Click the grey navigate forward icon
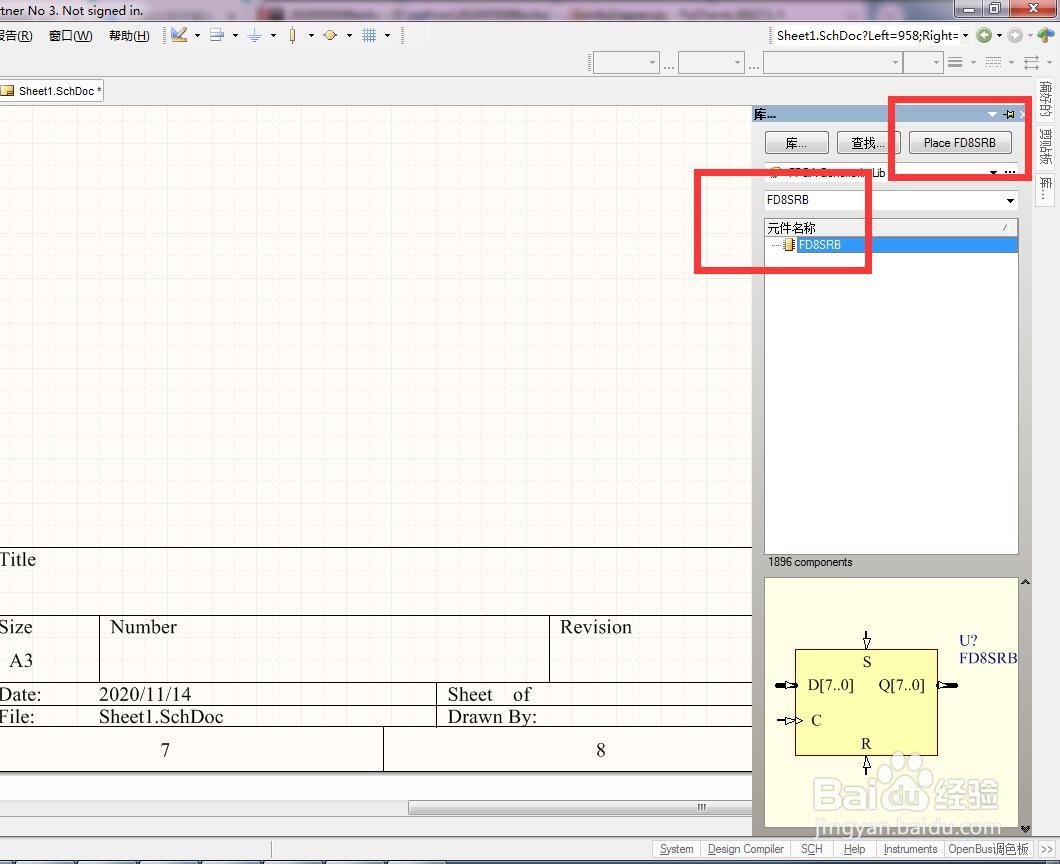The height and width of the screenshot is (864, 1060). coord(1015,35)
